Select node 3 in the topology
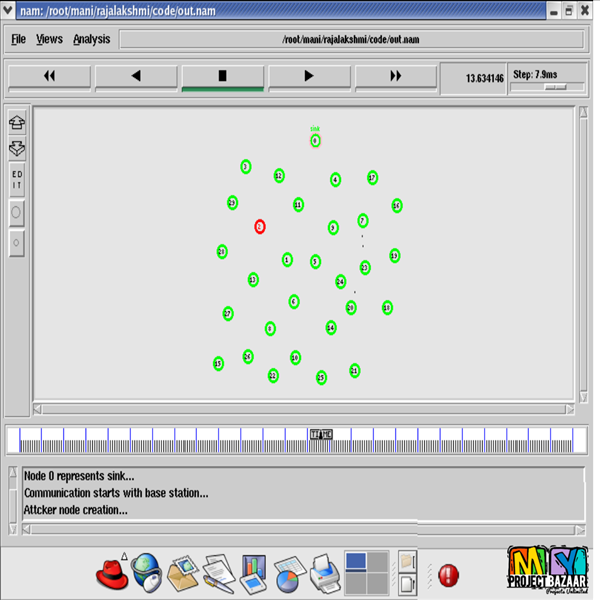The height and width of the screenshot is (600, 600). click(x=246, y=166)
